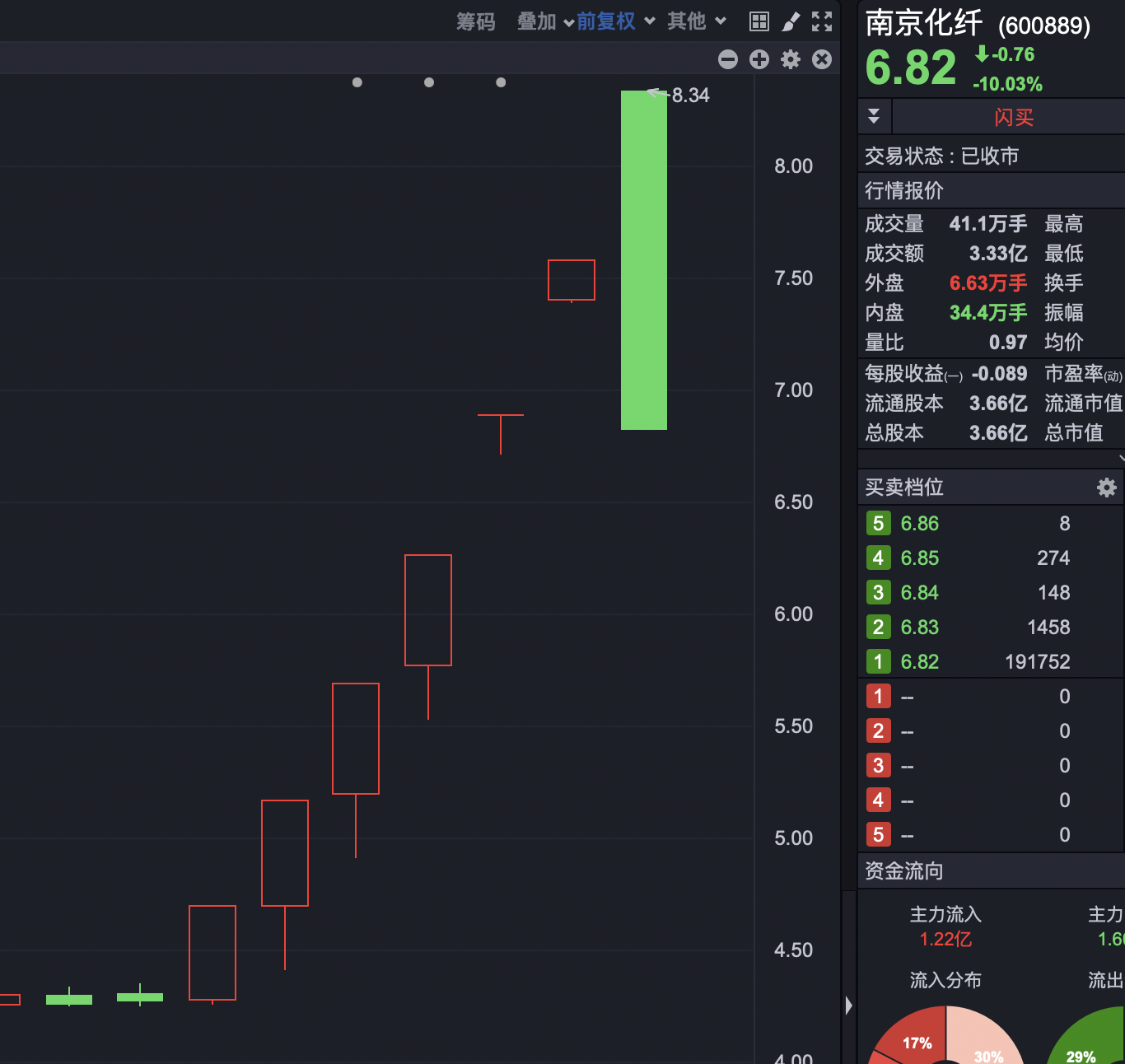Click sell volume 1458
The width and height of the screenshot is (1125, 1064).
[x=1048, y=628]
